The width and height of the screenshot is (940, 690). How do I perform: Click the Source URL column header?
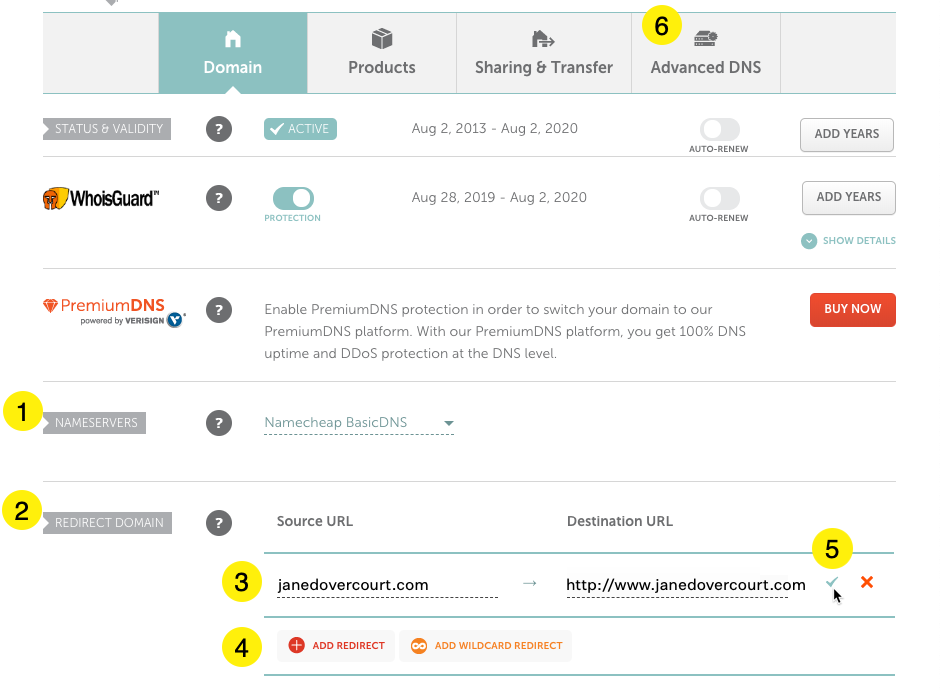(x=315, y=522)
